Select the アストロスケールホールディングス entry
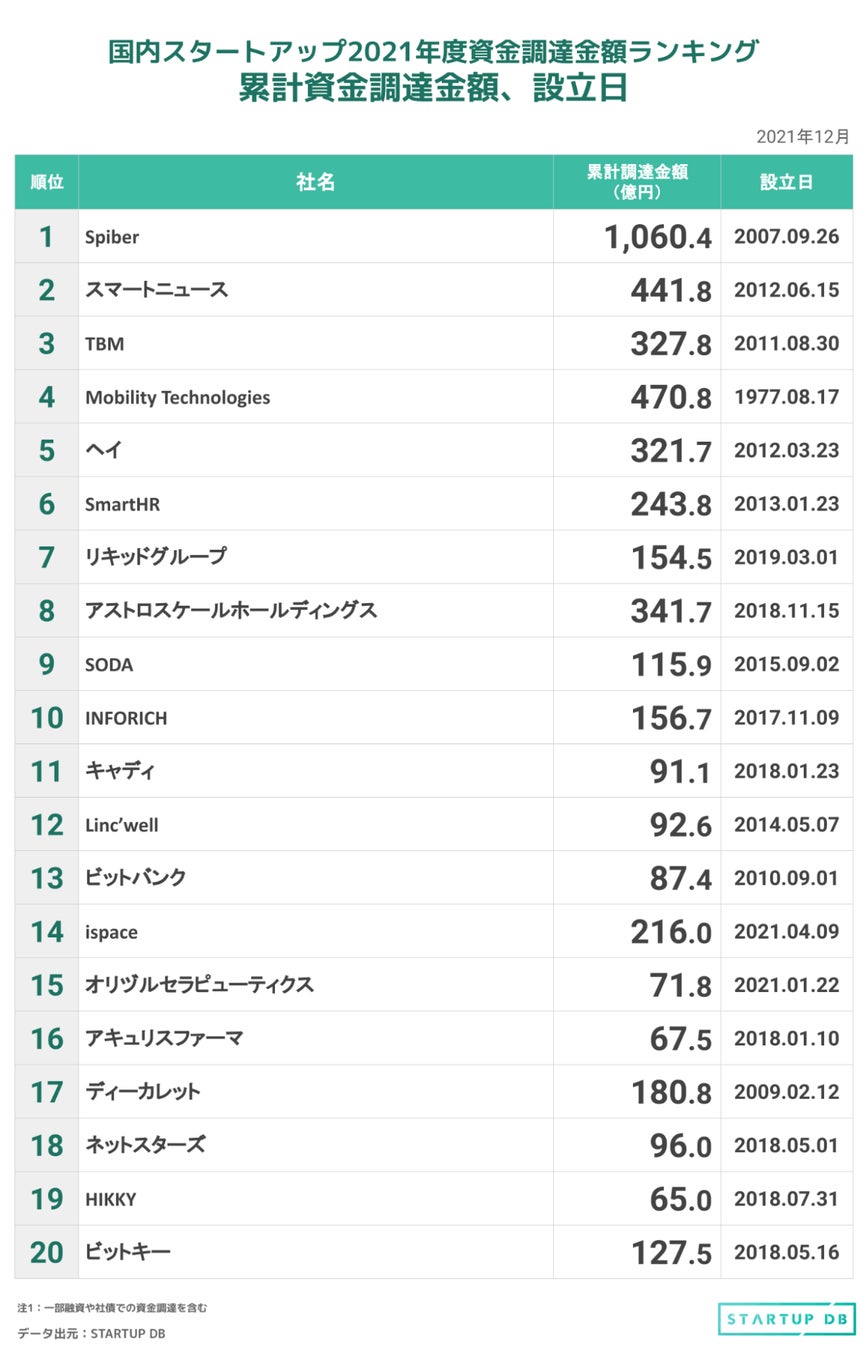The height and width of the screenshot is (1350, 868). (231, 611)
